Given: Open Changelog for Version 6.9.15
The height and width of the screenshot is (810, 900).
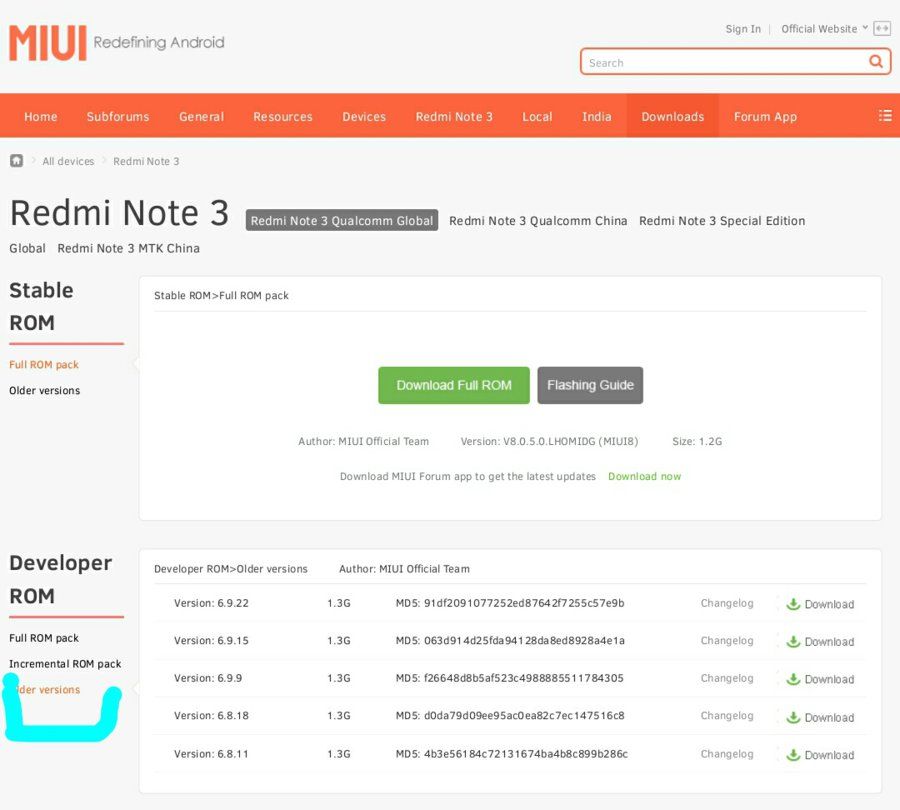Looking at the screenshot, I should click(x=727, y=641).
